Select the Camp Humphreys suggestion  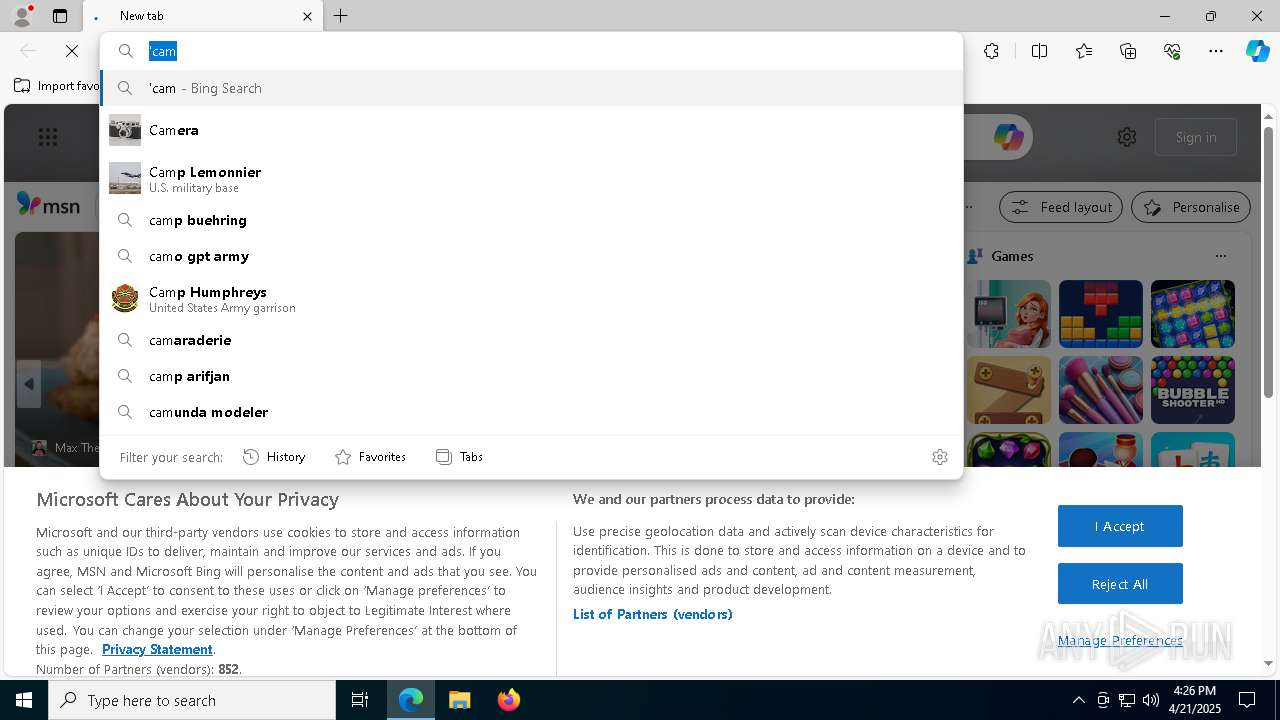pos(531,298)
